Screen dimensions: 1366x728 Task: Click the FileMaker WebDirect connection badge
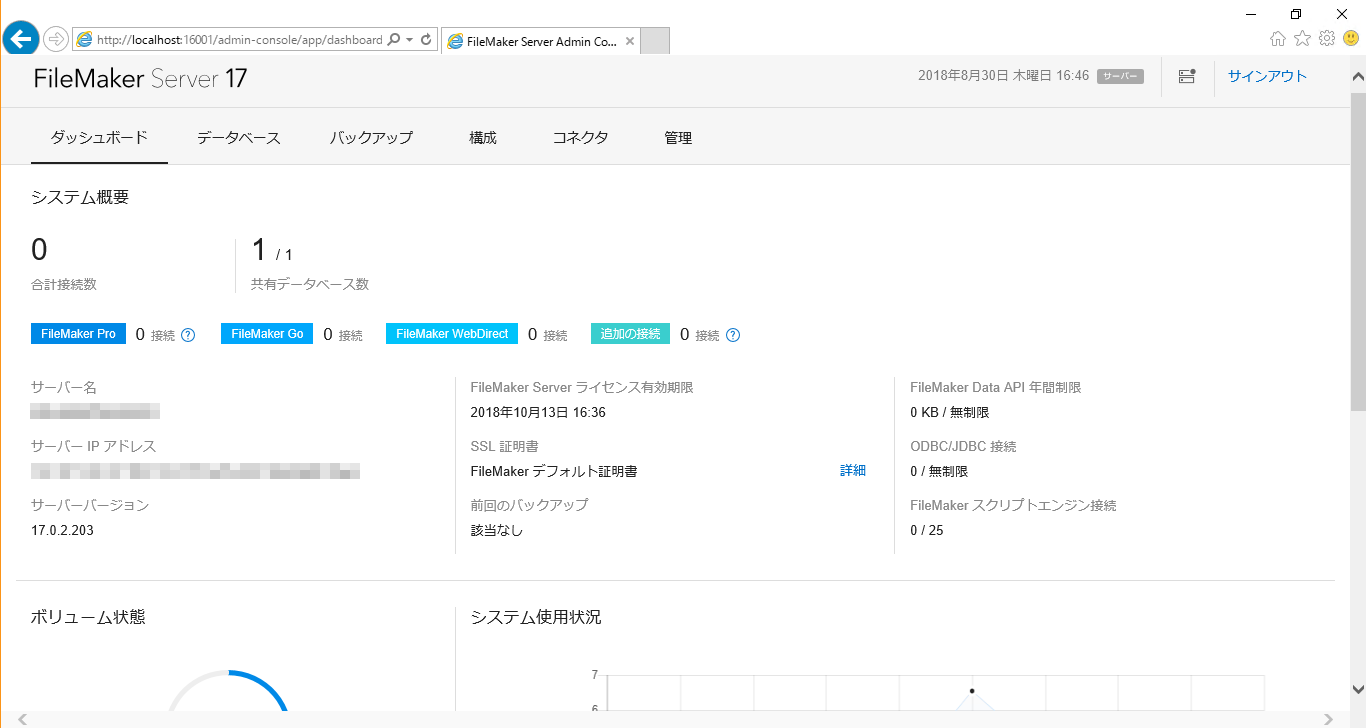pos(451,333)
